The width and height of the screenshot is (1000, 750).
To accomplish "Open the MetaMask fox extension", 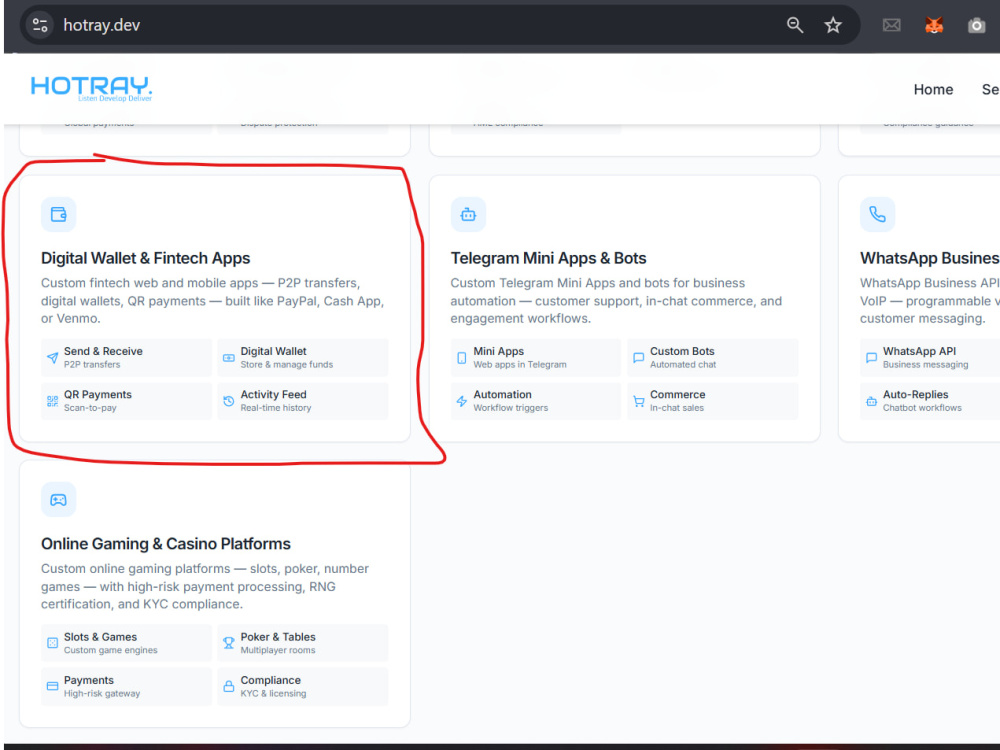I will coord(934,26).
